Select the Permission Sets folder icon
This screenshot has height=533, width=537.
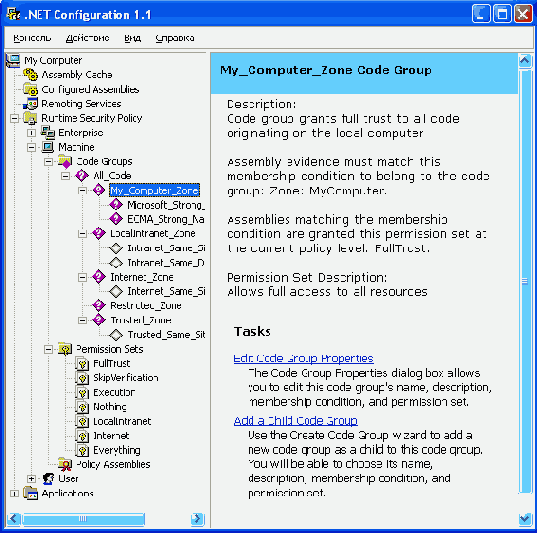(x=65, y=349)
